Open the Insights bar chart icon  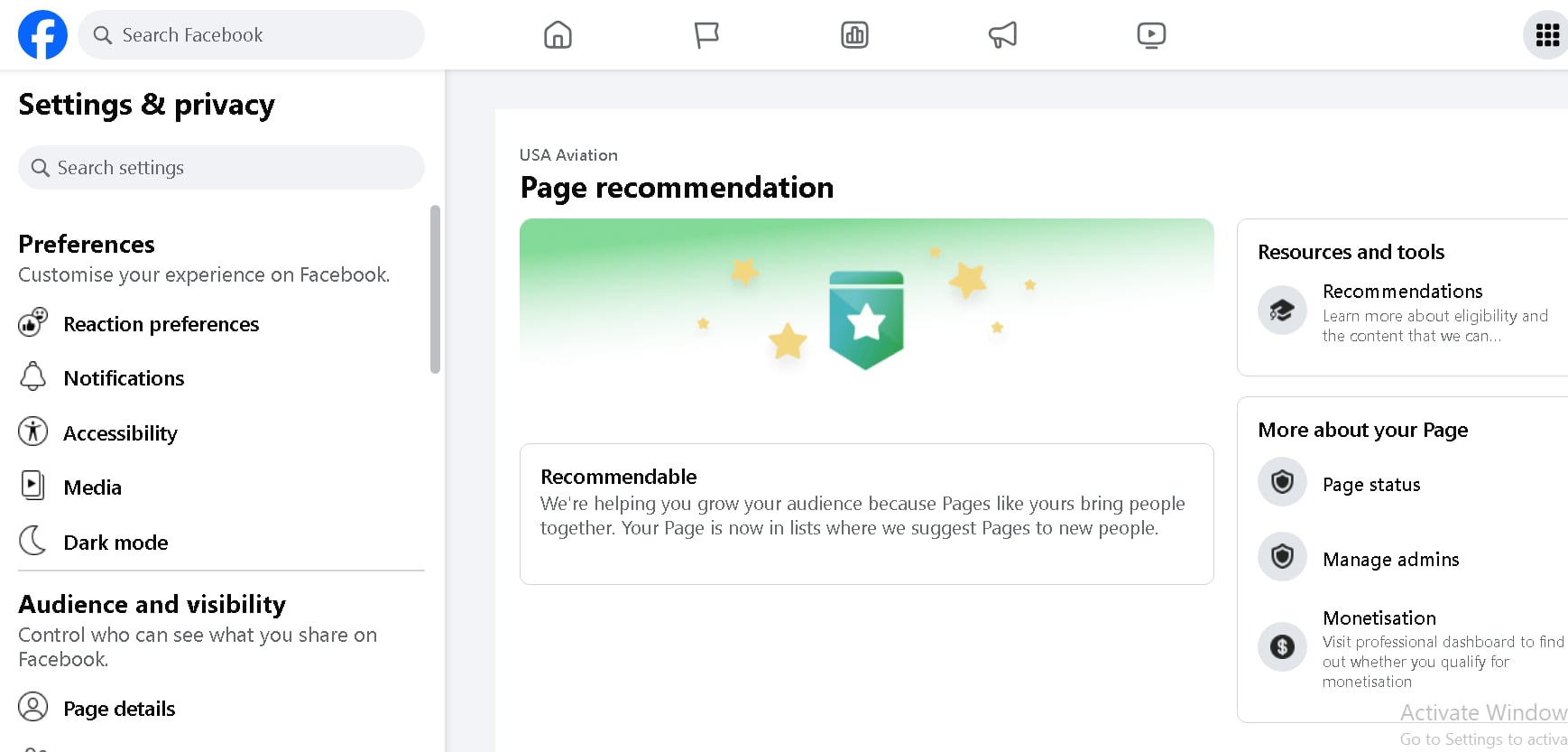pyautogui.click(x=854, y=35)
